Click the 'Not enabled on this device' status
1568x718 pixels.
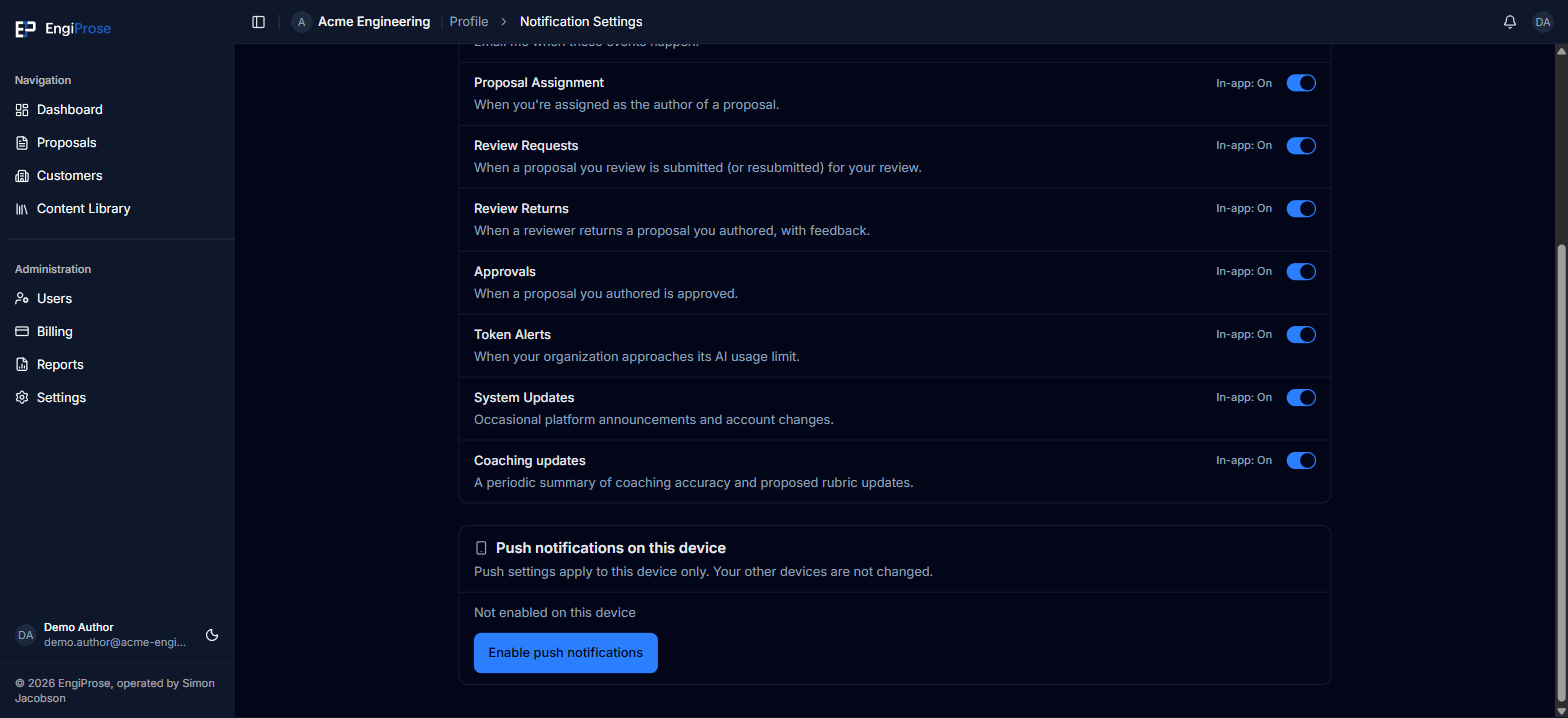pos(555,613)
